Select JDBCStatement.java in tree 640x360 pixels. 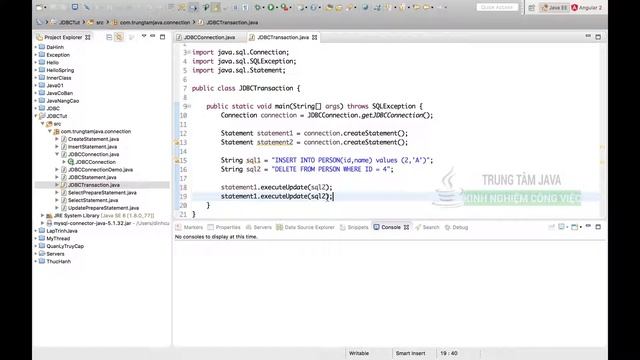point(92,178)
